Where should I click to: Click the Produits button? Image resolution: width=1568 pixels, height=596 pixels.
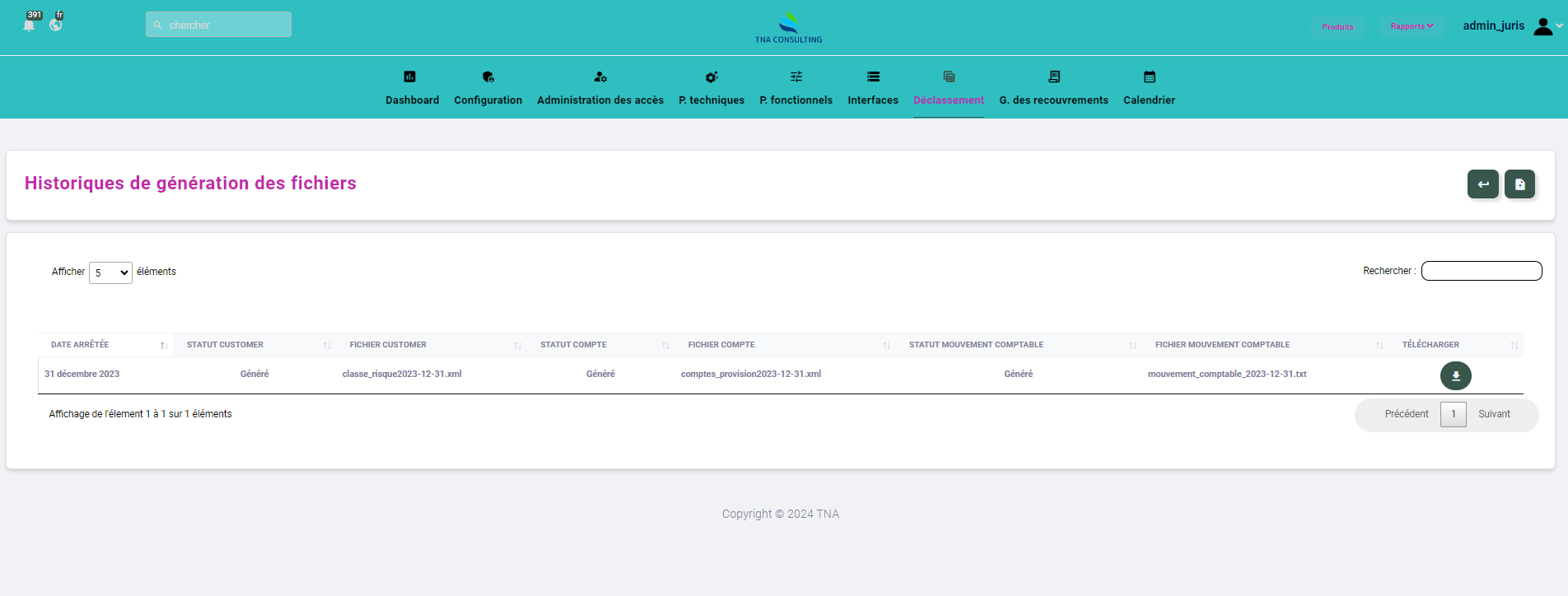pyautogui.click(x=1337, y=27)
